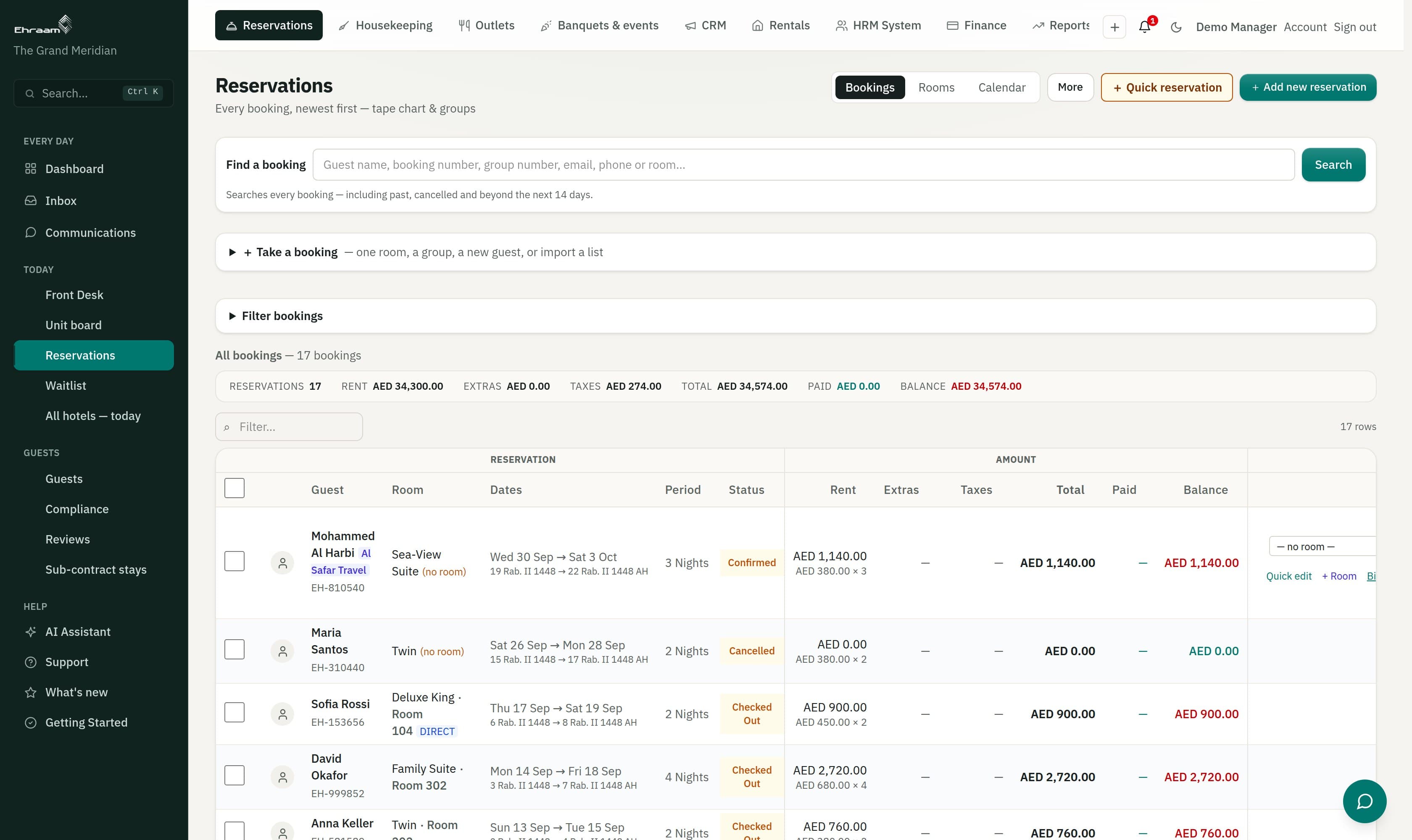
Task: Click the table Filter input
Action: tap(289, 427)
